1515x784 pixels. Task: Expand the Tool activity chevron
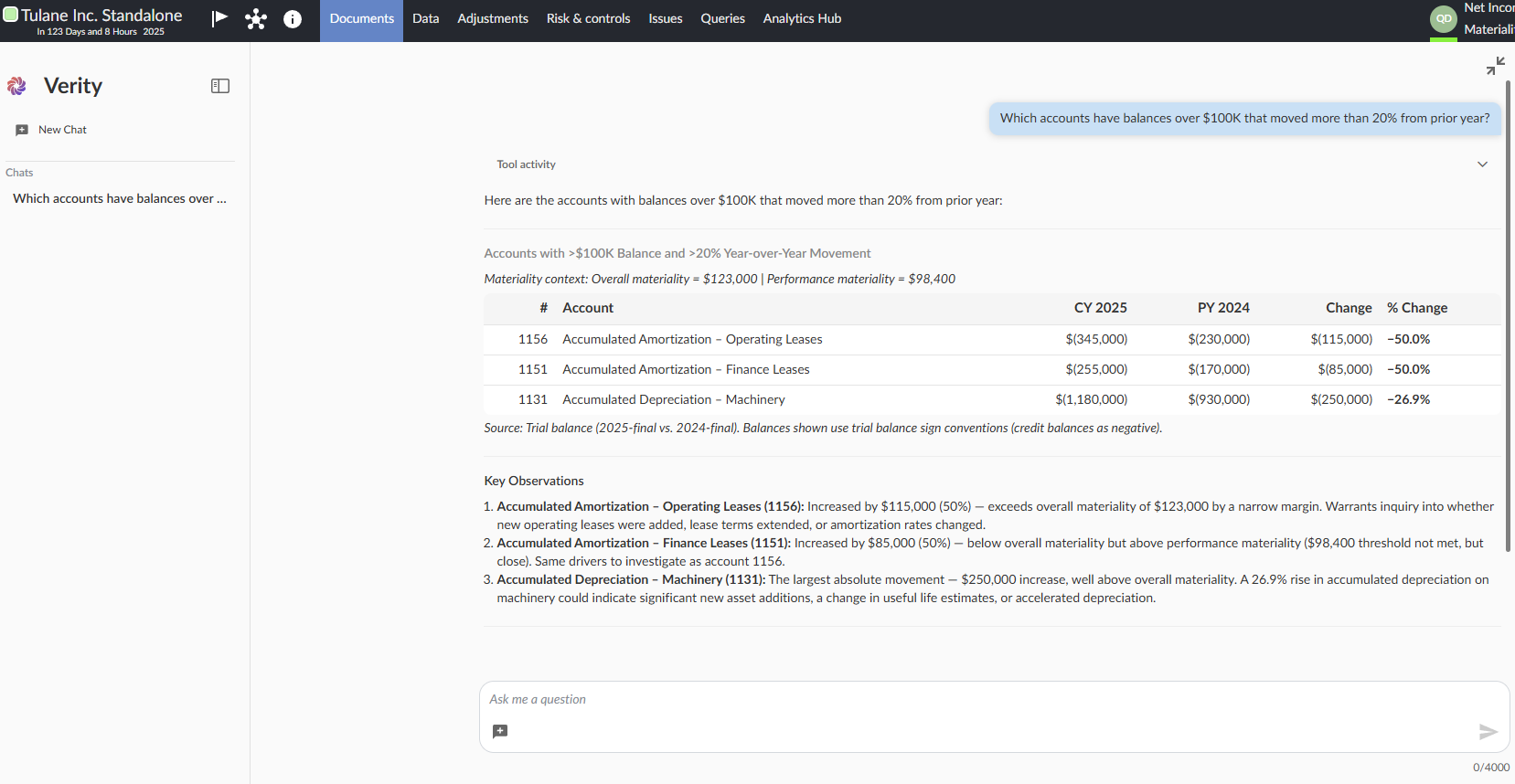click(x=1482, y=164)
